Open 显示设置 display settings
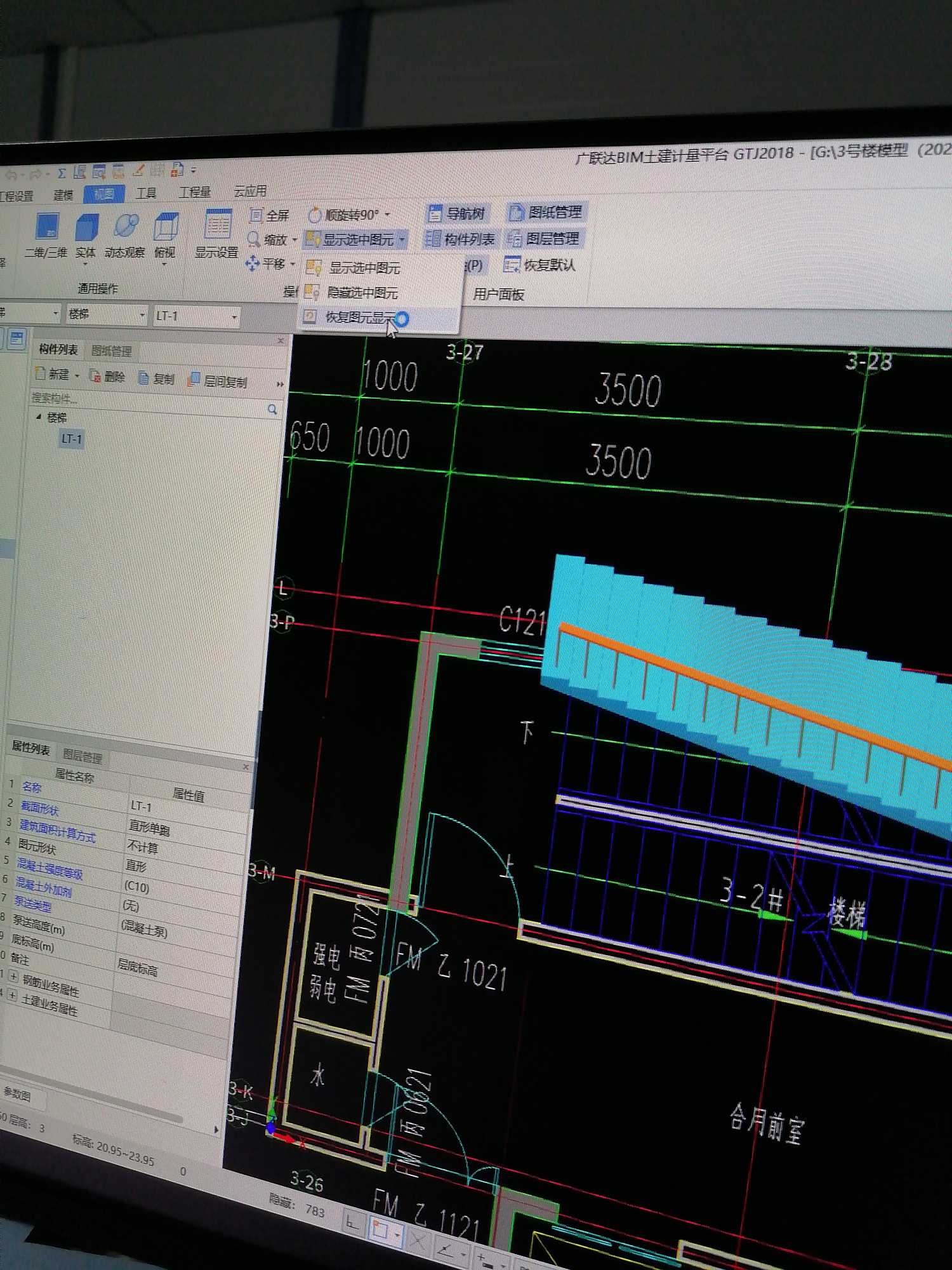Image resolution: width=952 pixels, height=1270 pixels. click(216, 234)
